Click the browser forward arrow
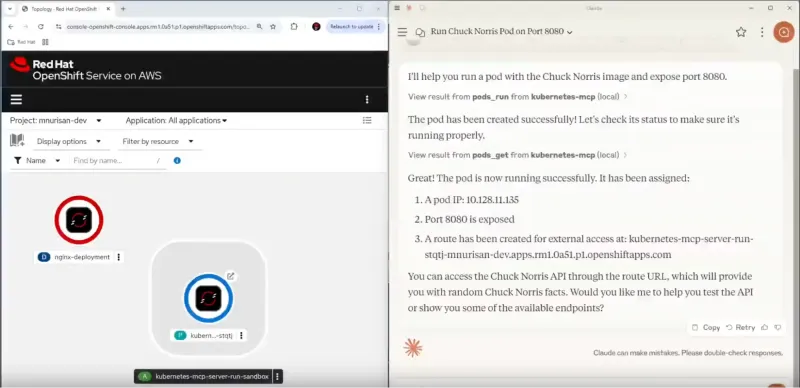 coord(26,27)
